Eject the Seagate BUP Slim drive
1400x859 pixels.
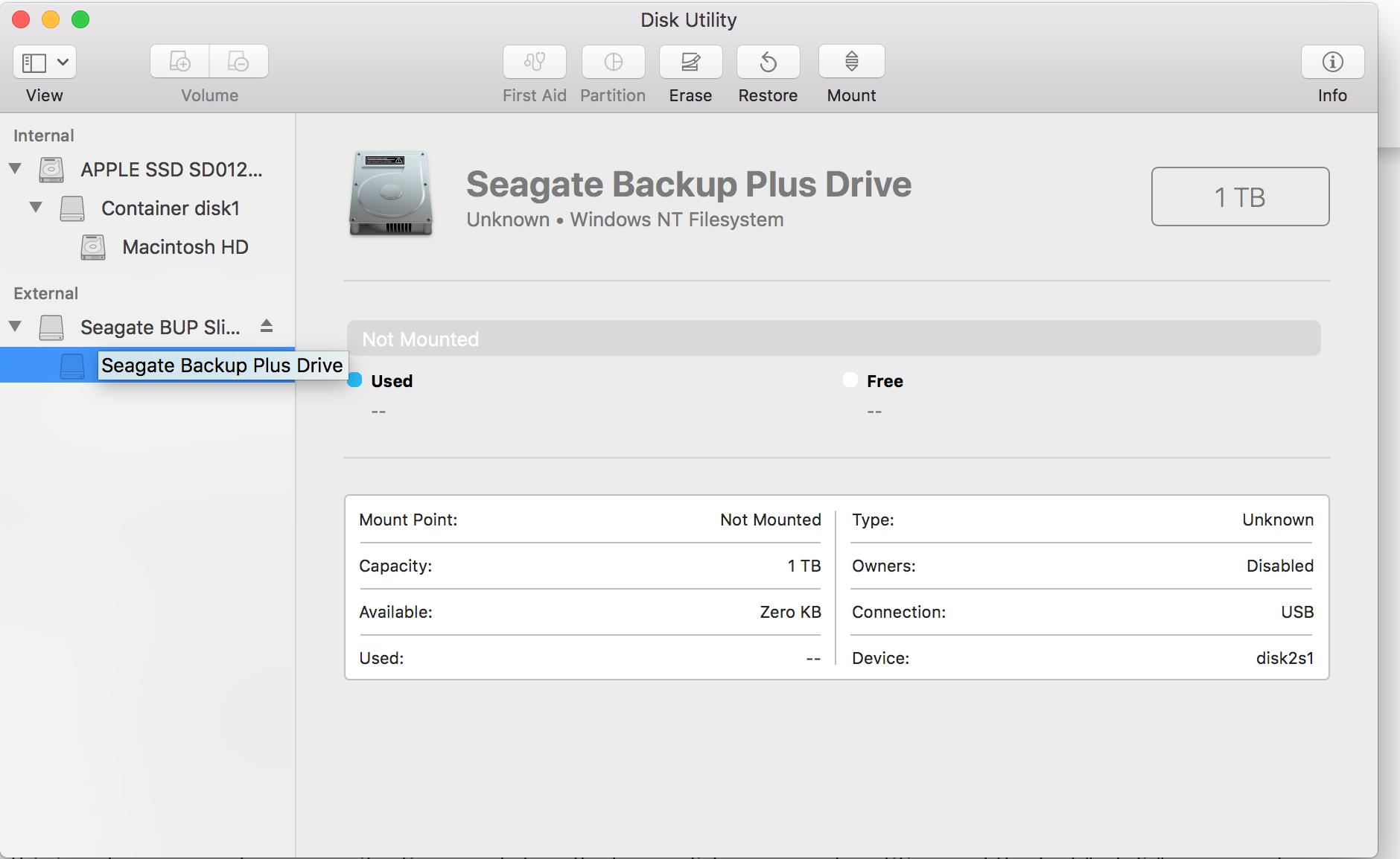[267, 326]
